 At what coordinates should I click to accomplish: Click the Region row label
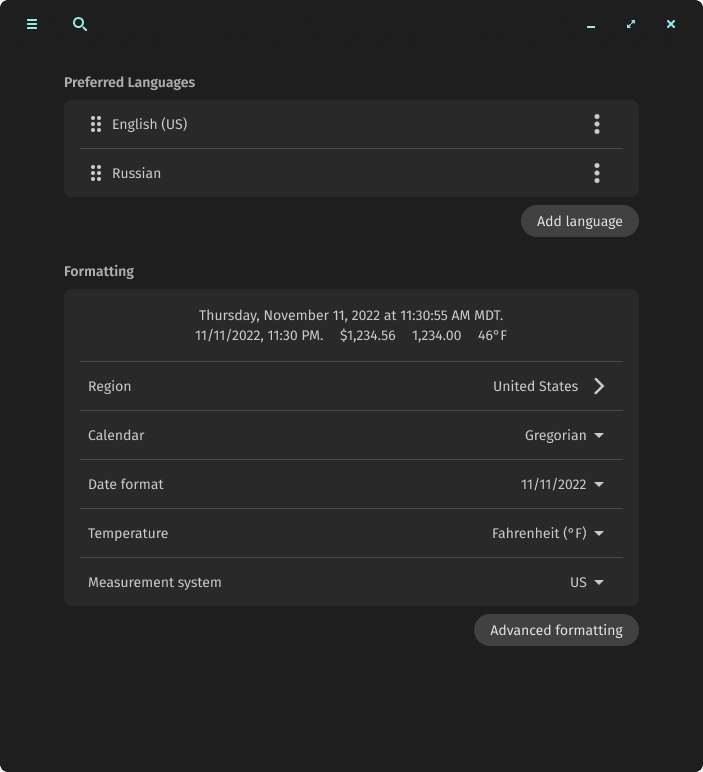coord(110,386)
